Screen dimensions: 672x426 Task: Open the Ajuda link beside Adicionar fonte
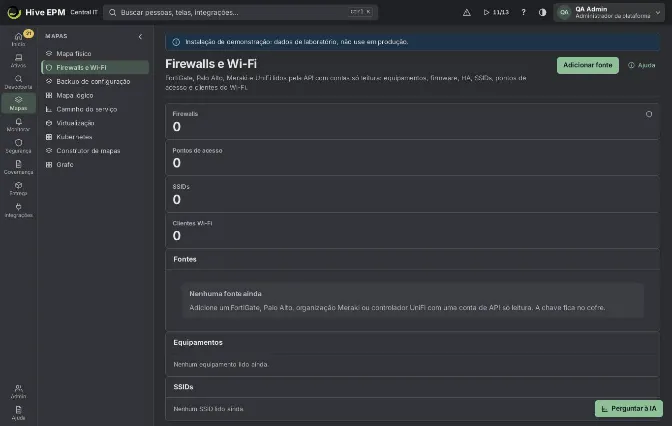642,65
